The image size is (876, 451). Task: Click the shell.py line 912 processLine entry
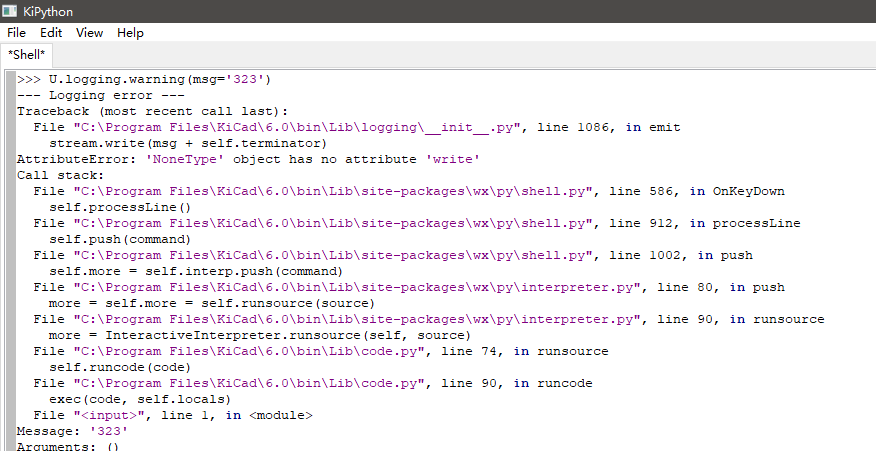pos(416,223)
